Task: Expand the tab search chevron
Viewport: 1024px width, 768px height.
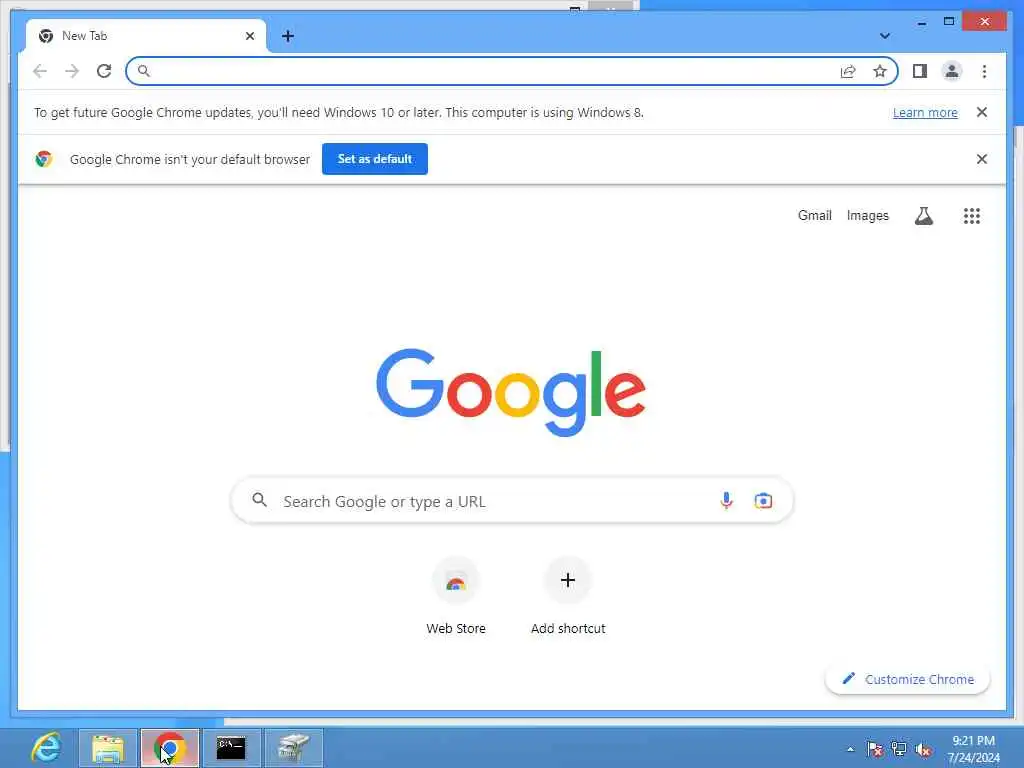Action: pos(884,36)
